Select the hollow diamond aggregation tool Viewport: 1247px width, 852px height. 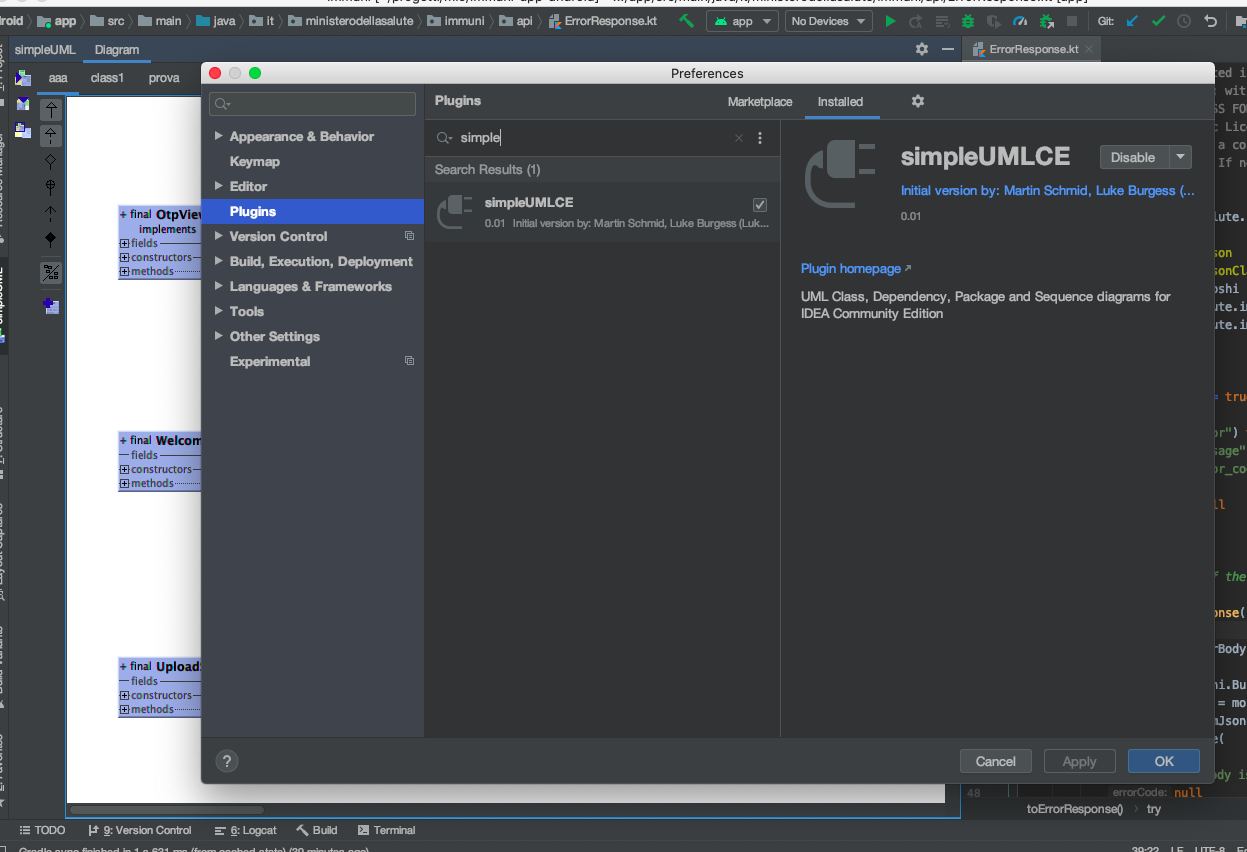coord(51,161)
